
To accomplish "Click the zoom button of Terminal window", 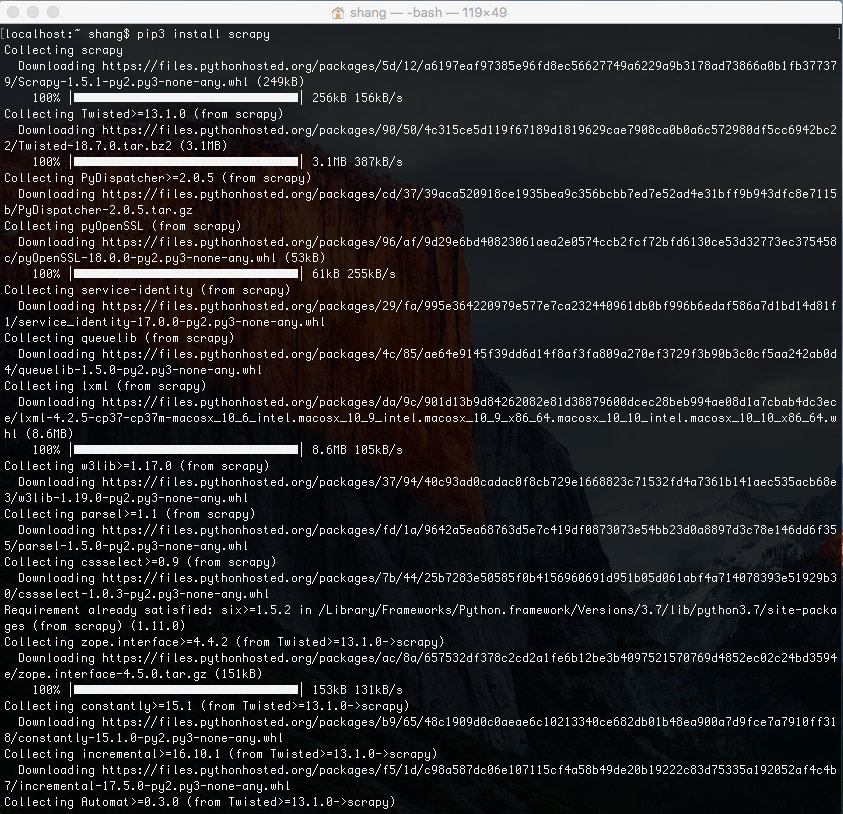I will [53, 12].
